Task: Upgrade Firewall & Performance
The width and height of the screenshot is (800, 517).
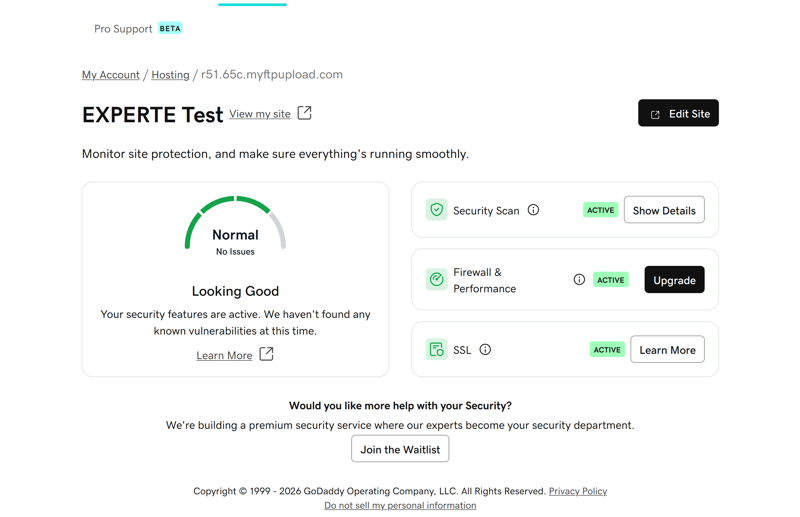Action: tap(674, 280)
